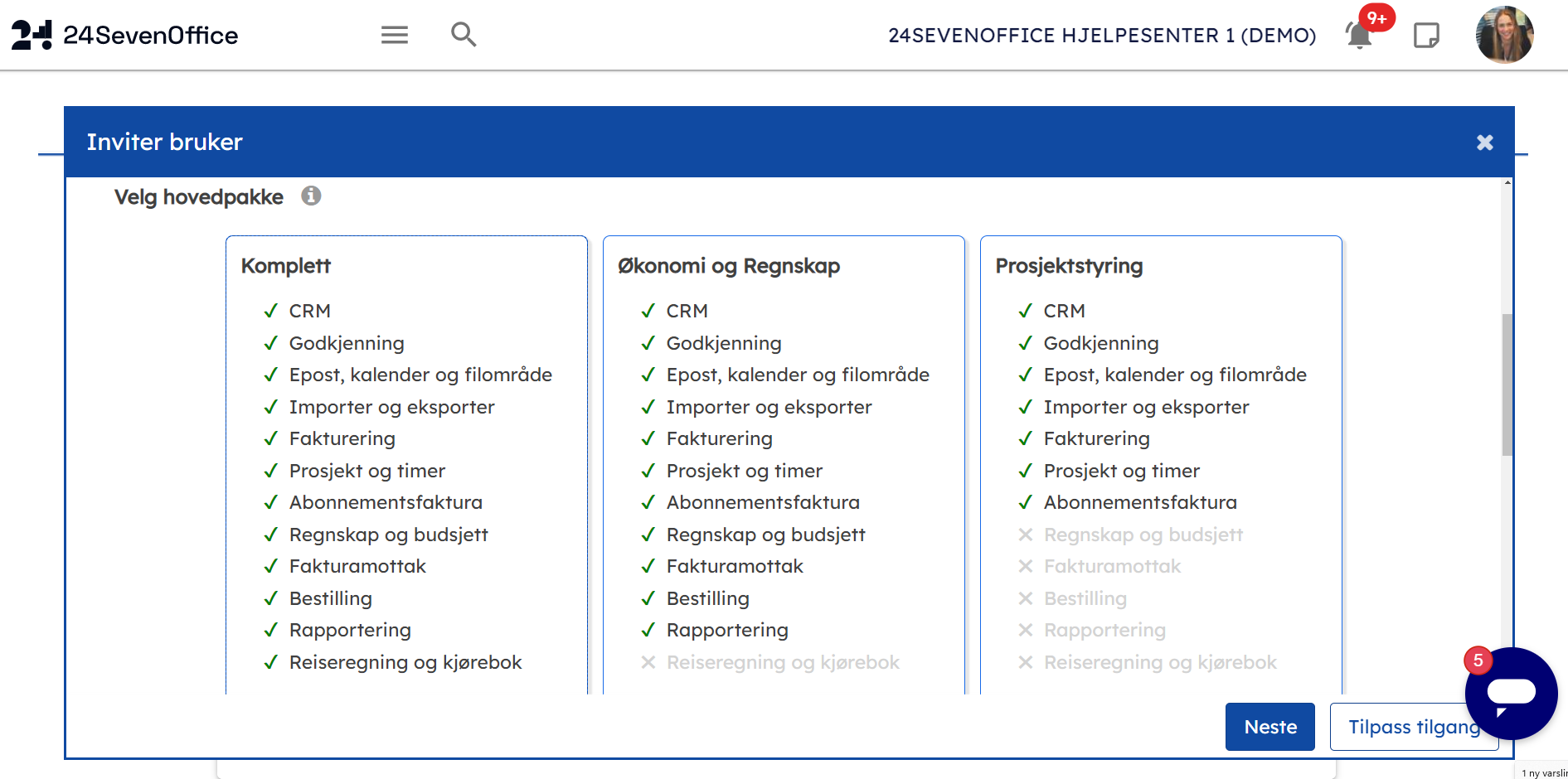Screen dimensions: 1568x779
Task: Open the notifications bell
Action: tap(1358, 36)
